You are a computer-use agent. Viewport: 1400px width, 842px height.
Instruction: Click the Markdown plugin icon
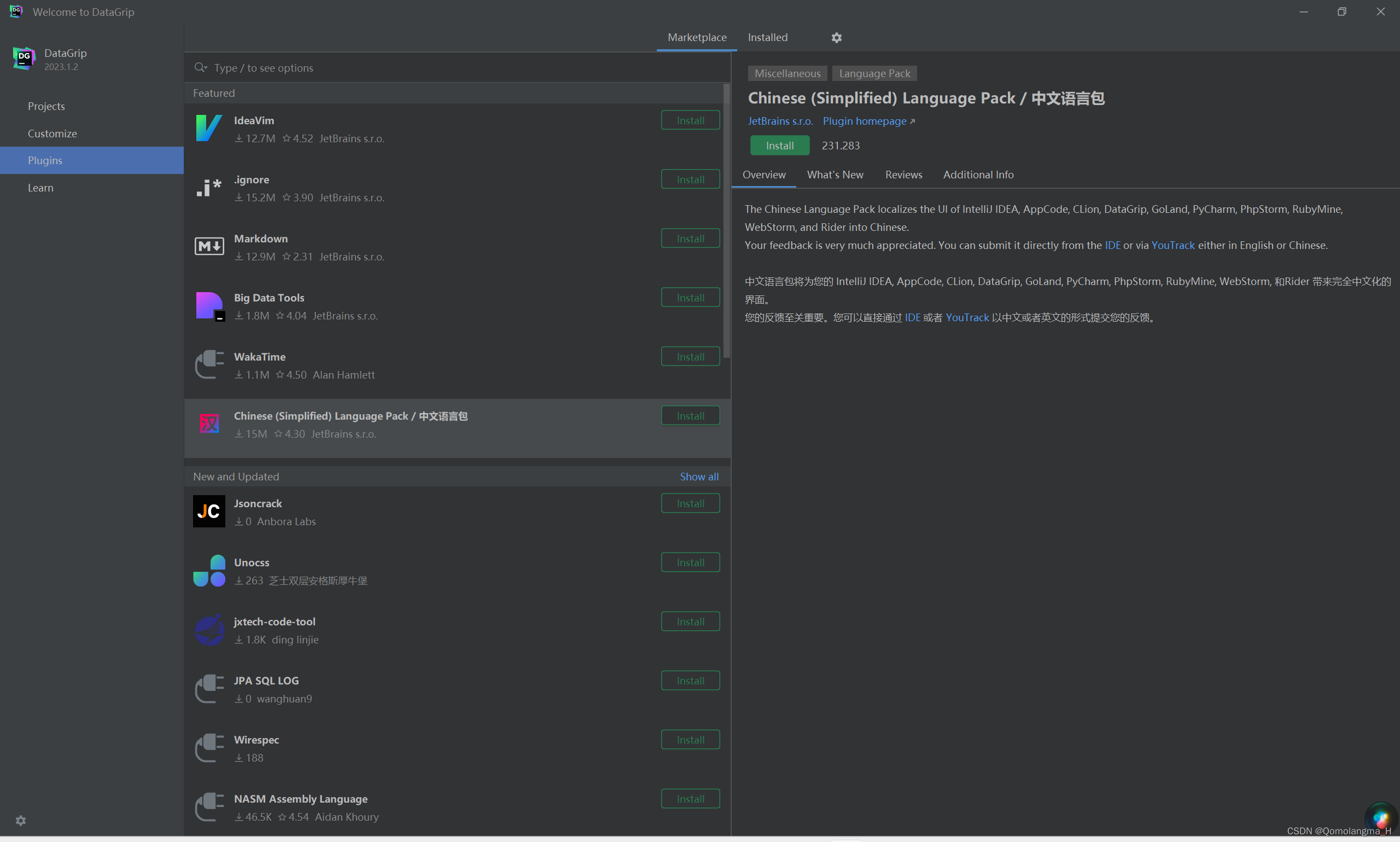pyautogui.click(x=209, y=246)
